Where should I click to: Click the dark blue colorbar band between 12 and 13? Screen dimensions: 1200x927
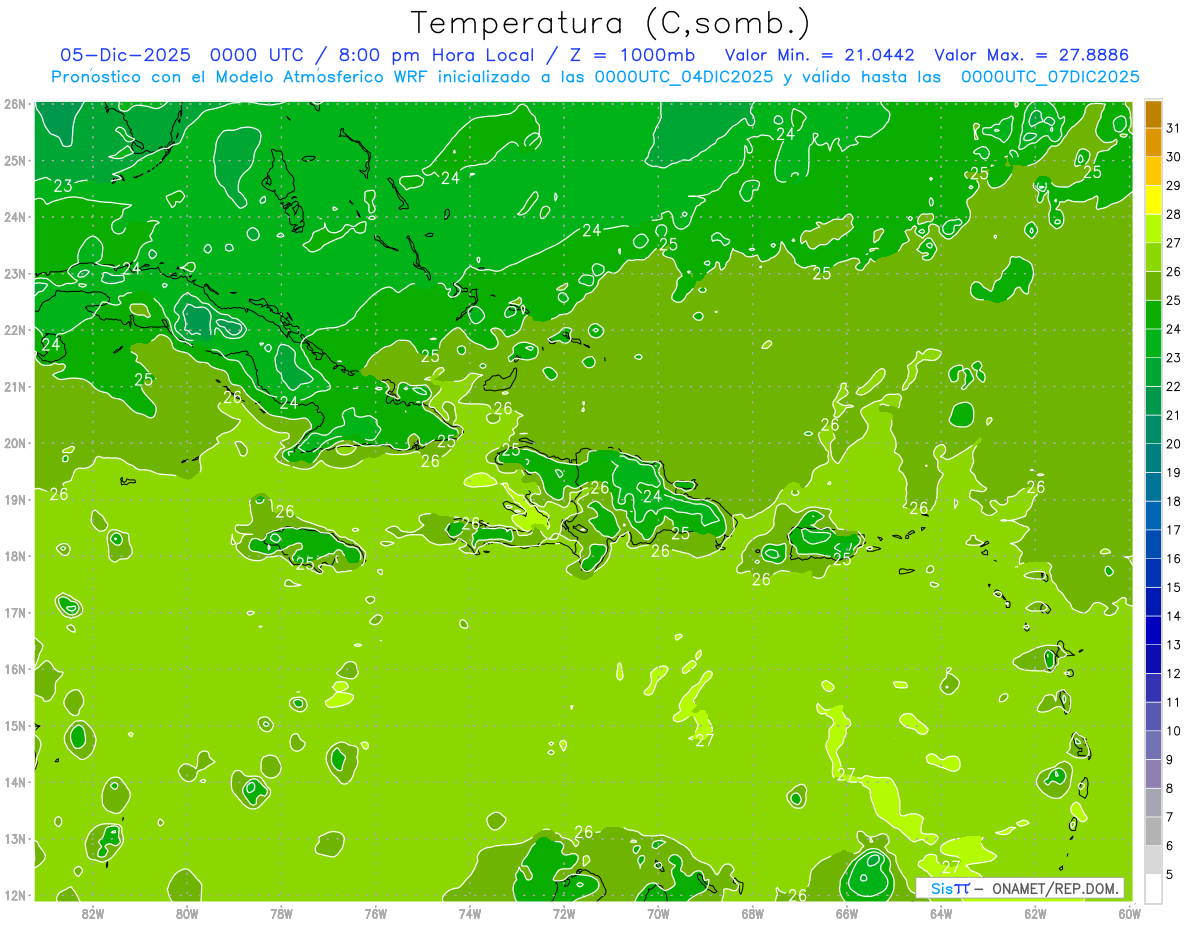(x=1153, y=659)
